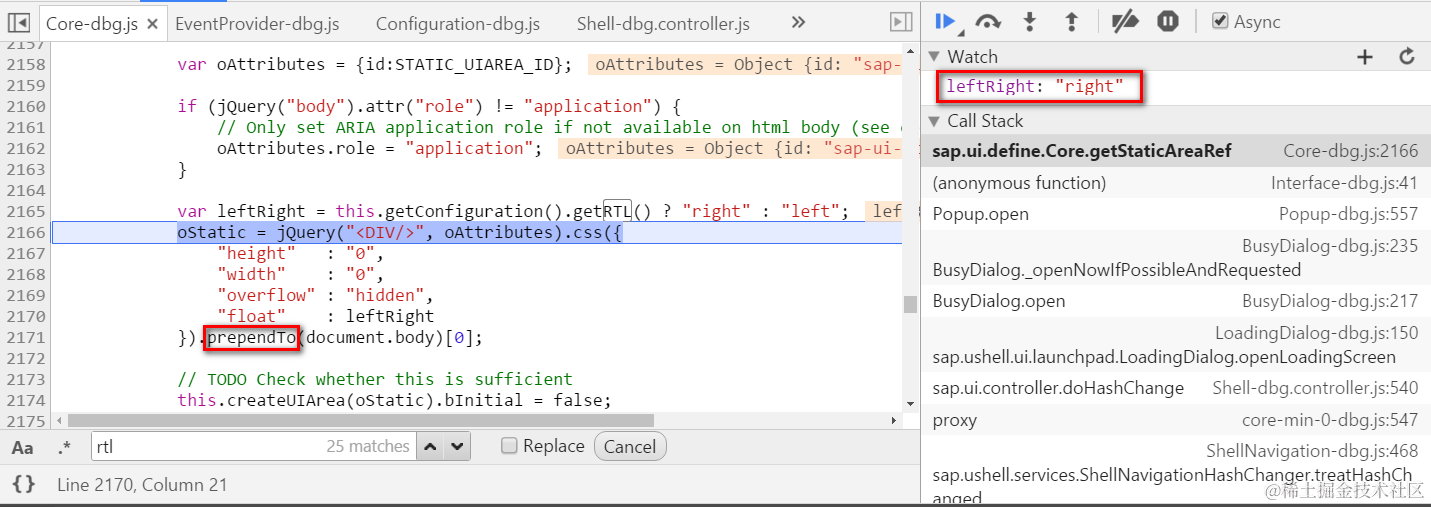
Task: Show more tabs with double chevron
Action: pos(798,22)
